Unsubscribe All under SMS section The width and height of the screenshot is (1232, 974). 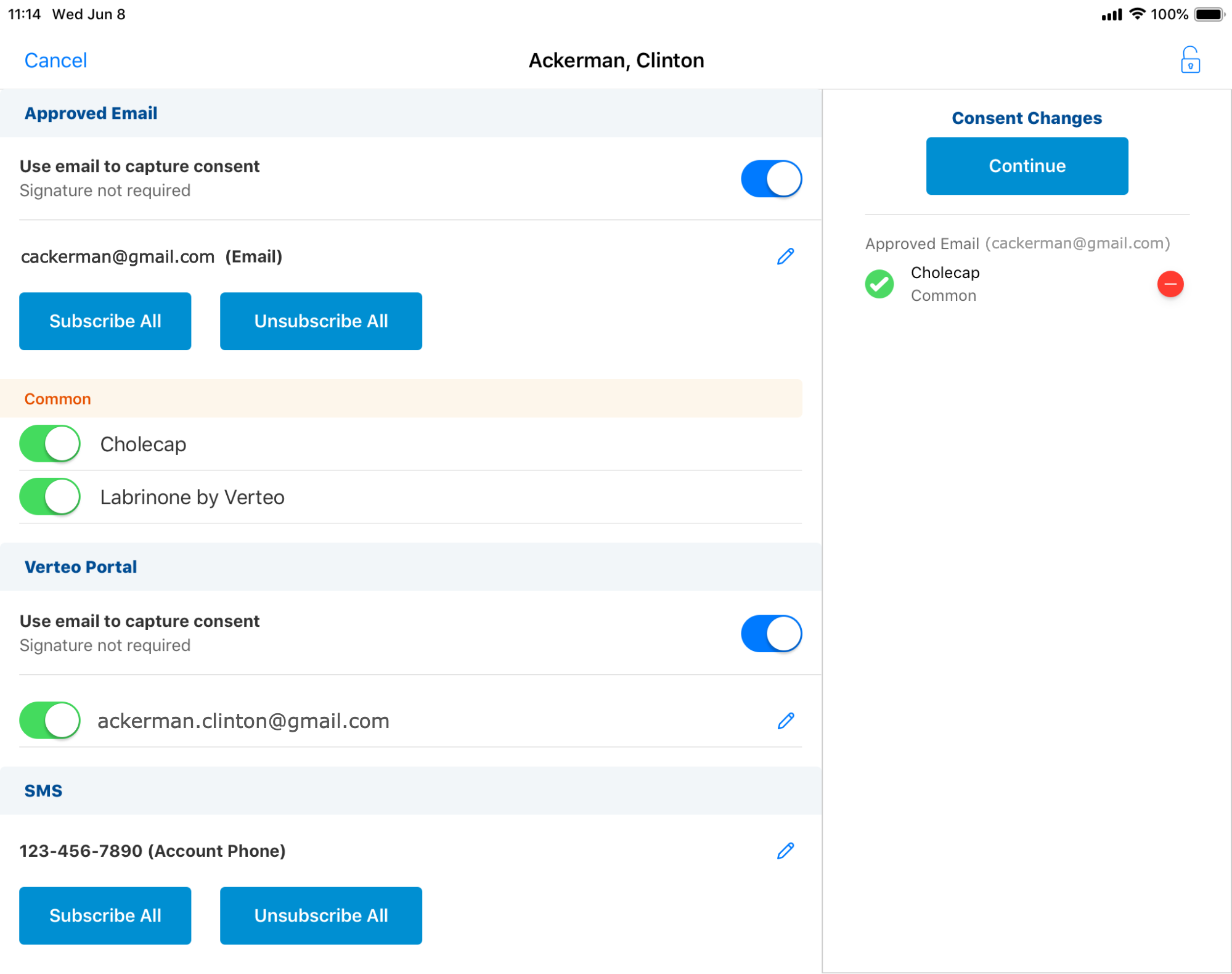point(320,915)
